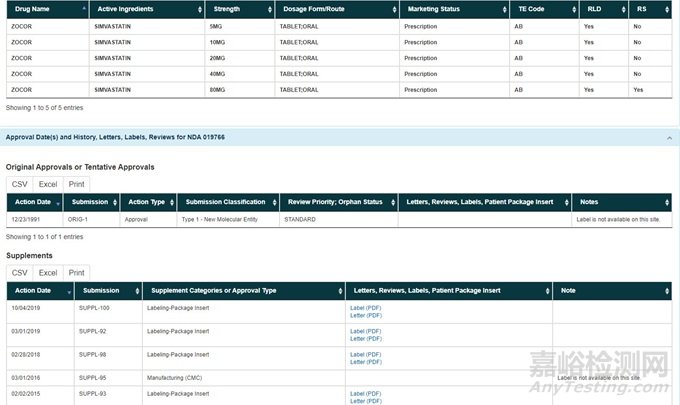The height and width of the screenshot is (405, 680).
Task: Sort by Dosage Form/Route column
Action: [x=336, y=9]
